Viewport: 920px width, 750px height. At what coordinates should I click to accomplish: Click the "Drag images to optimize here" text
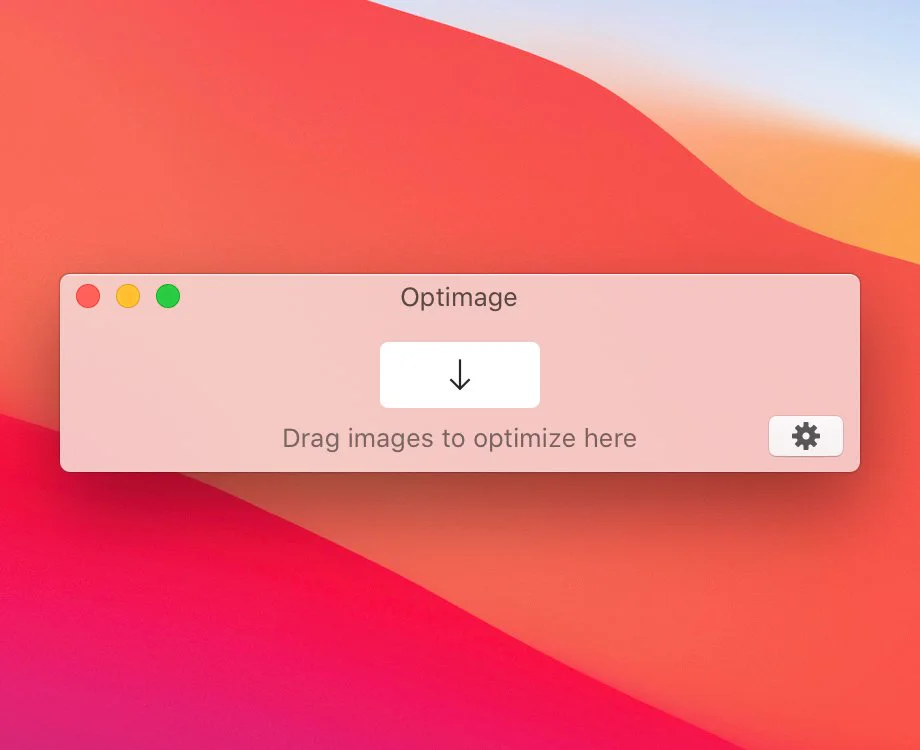tap(459, 438)
